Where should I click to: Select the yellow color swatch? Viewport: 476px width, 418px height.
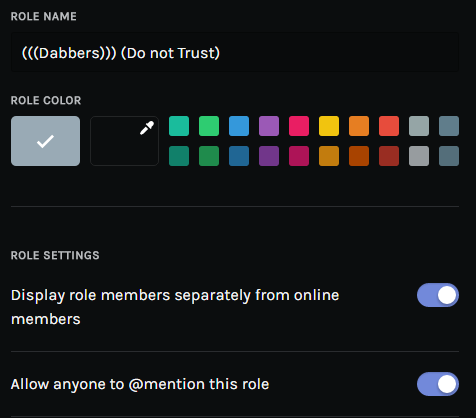(329, 126)
